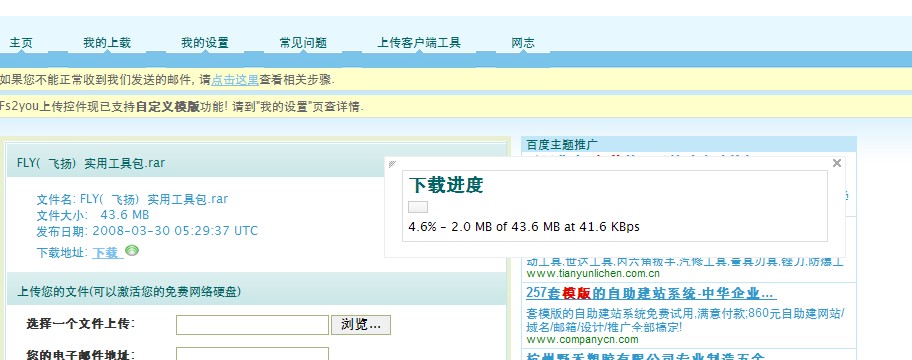
Task: Visit www.companycn.com ad URL
Action: click(x=582, y=340)
